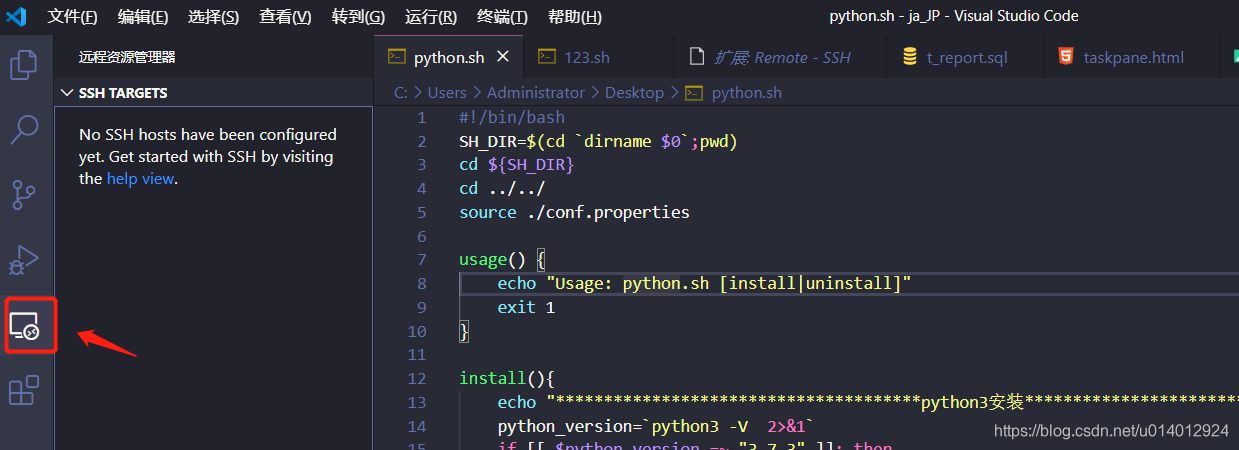Click Desktop in the breadcrumb path

634,92
